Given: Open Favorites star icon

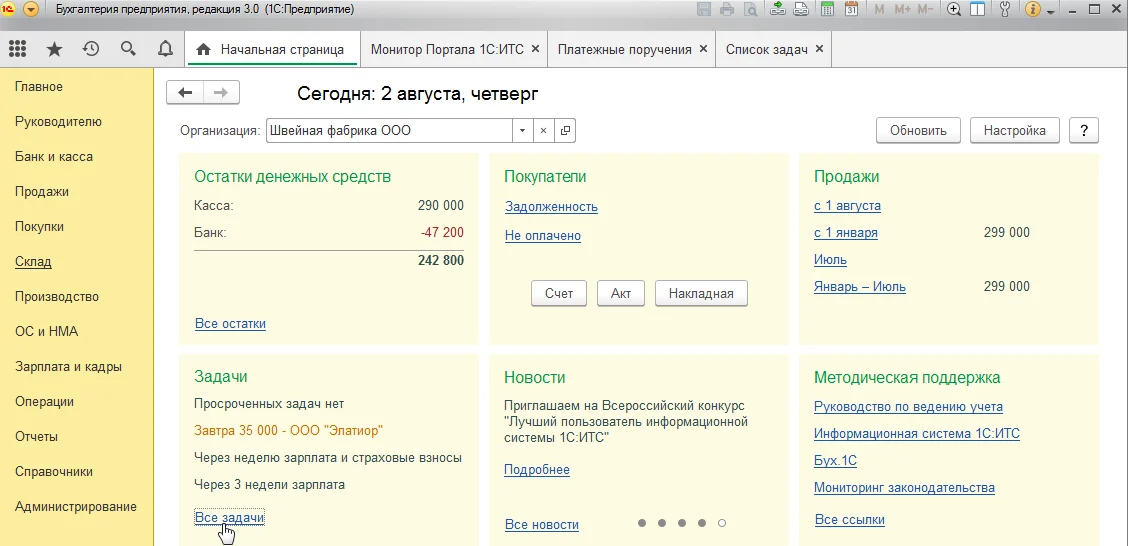Looking at the screenshot, I should 54,49.
